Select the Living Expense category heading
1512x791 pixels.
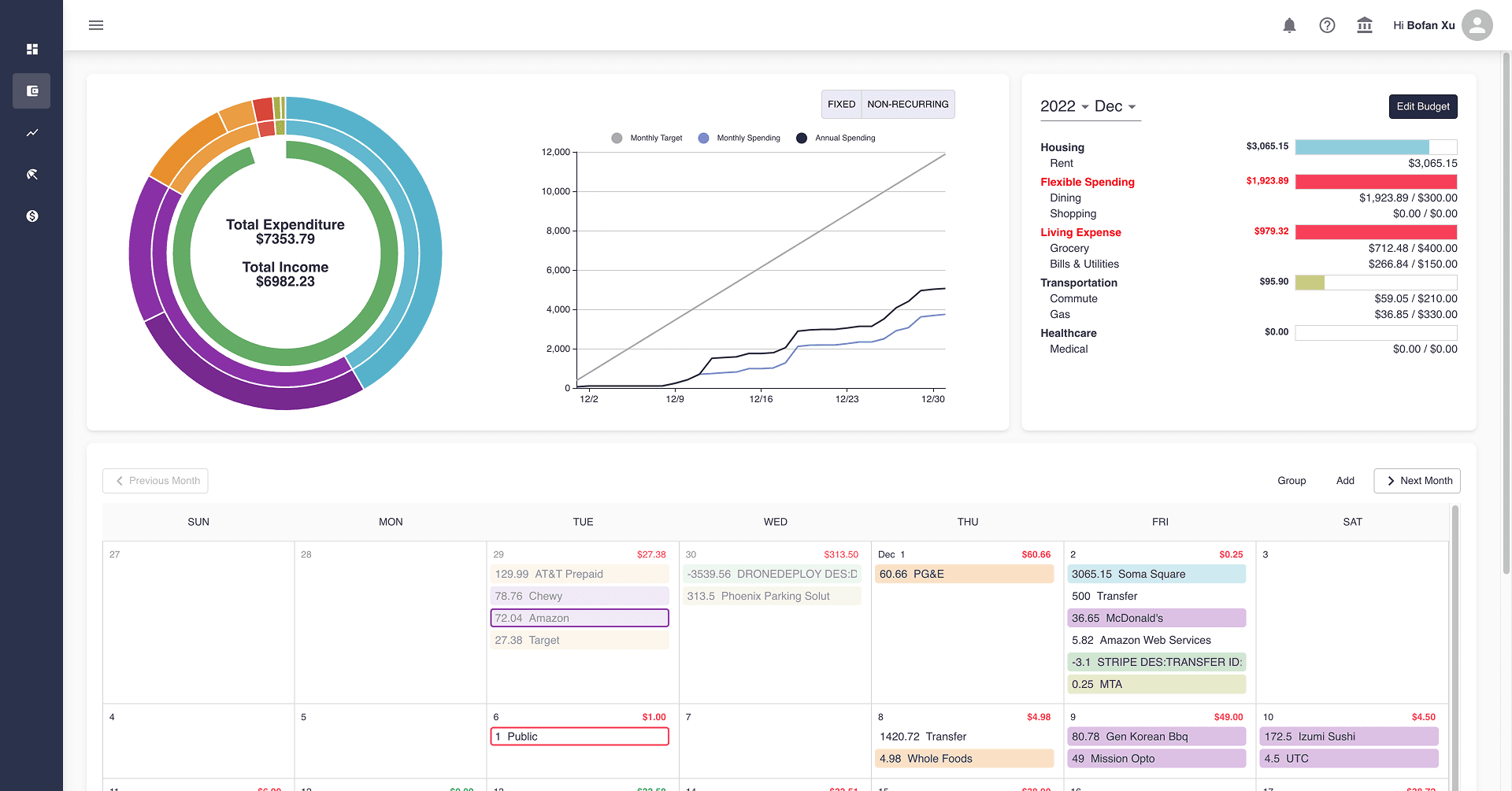(1080, 232)
